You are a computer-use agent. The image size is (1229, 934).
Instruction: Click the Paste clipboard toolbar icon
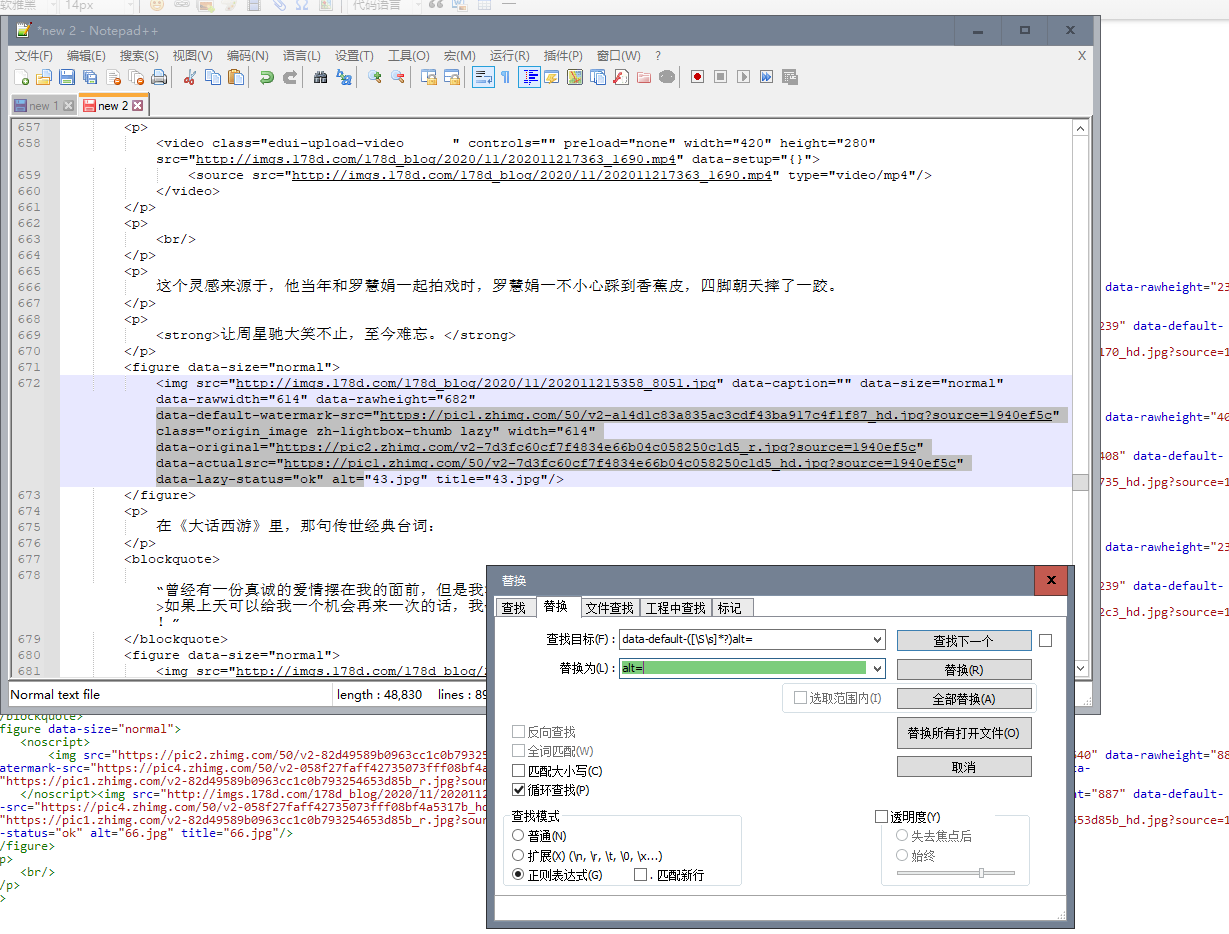(235, 77)
